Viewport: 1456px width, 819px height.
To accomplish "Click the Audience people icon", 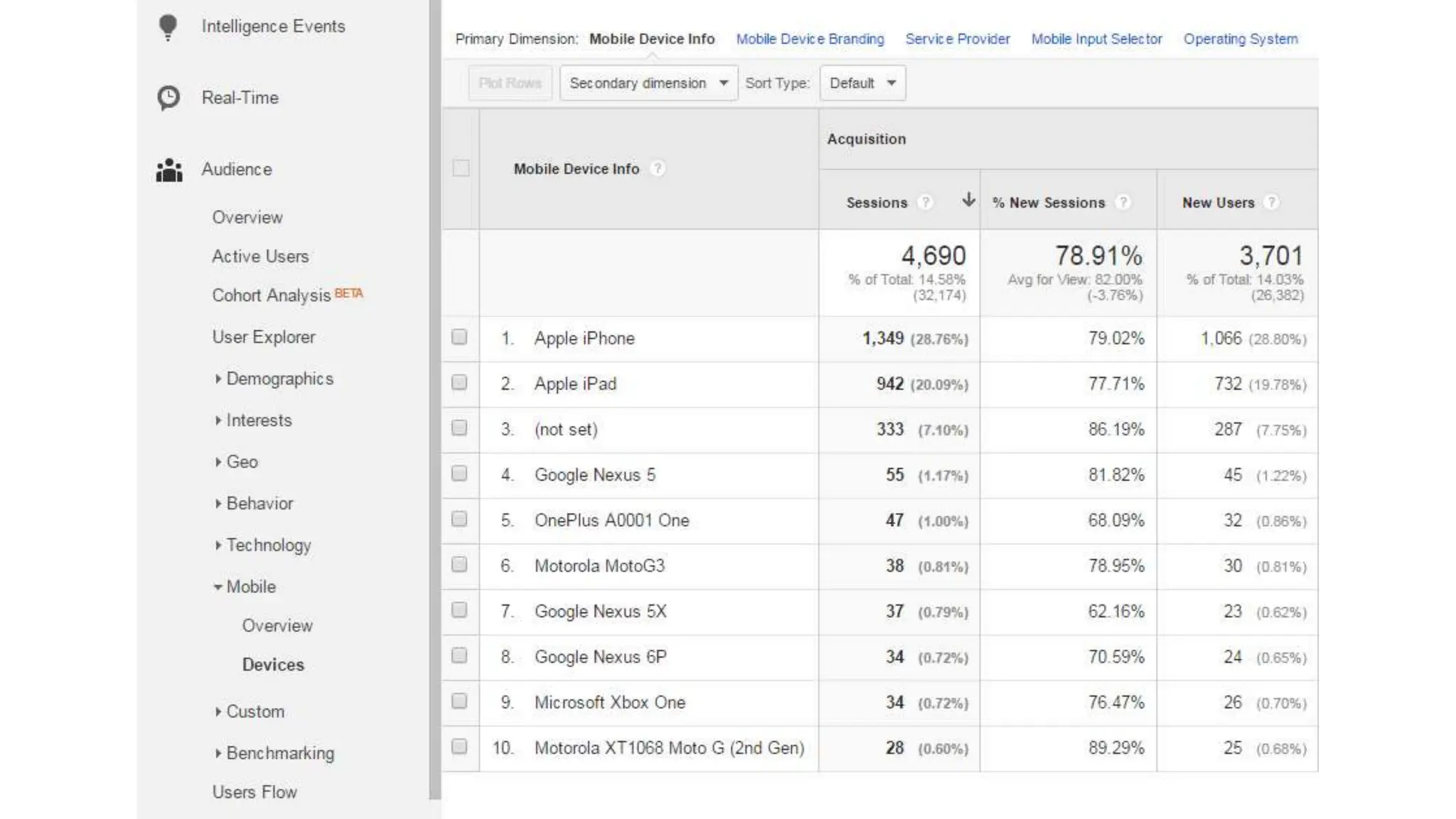I will 169,170.
